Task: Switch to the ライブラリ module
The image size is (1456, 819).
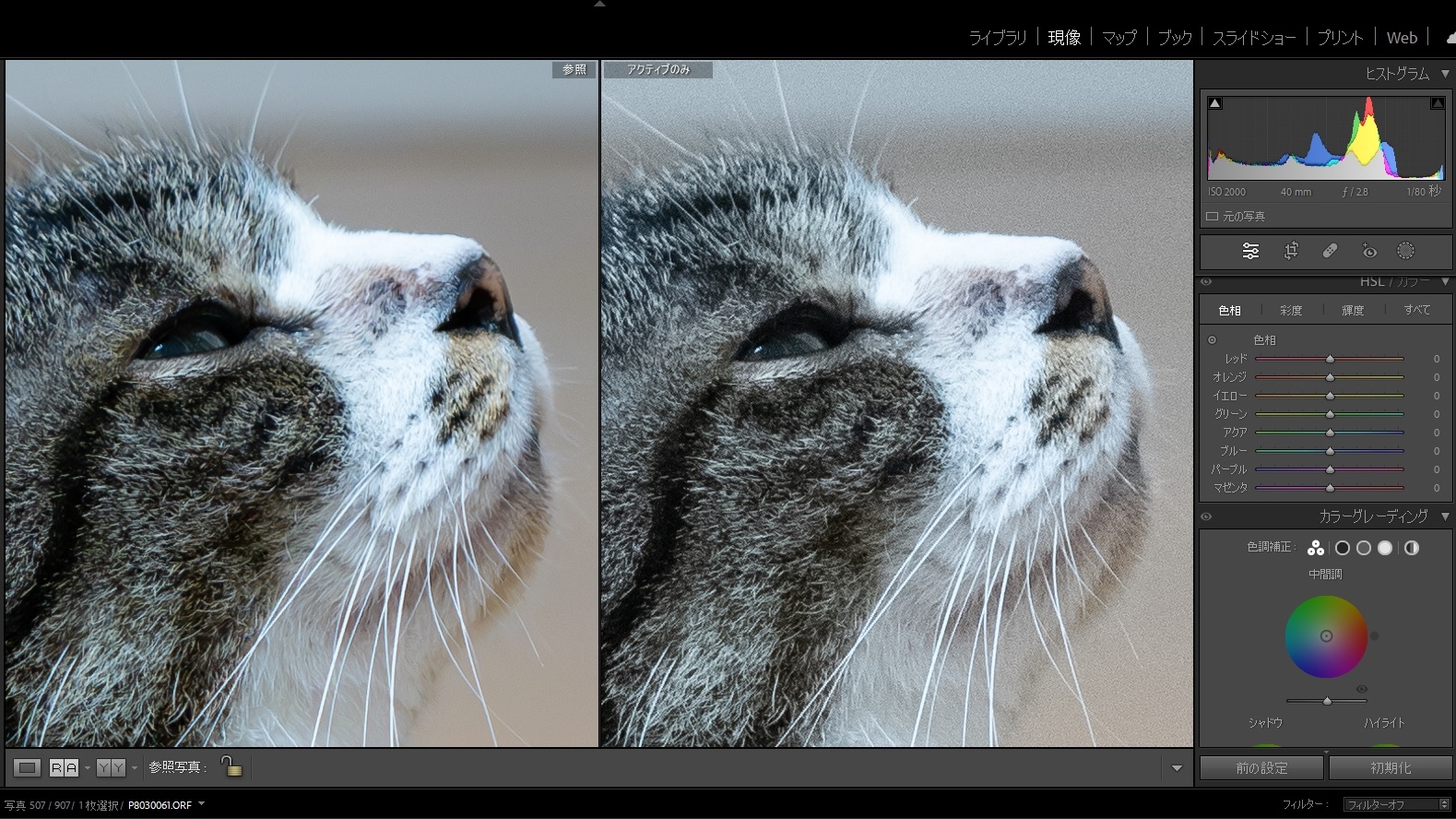Action: pyautogui.click(x=997, y=38)
